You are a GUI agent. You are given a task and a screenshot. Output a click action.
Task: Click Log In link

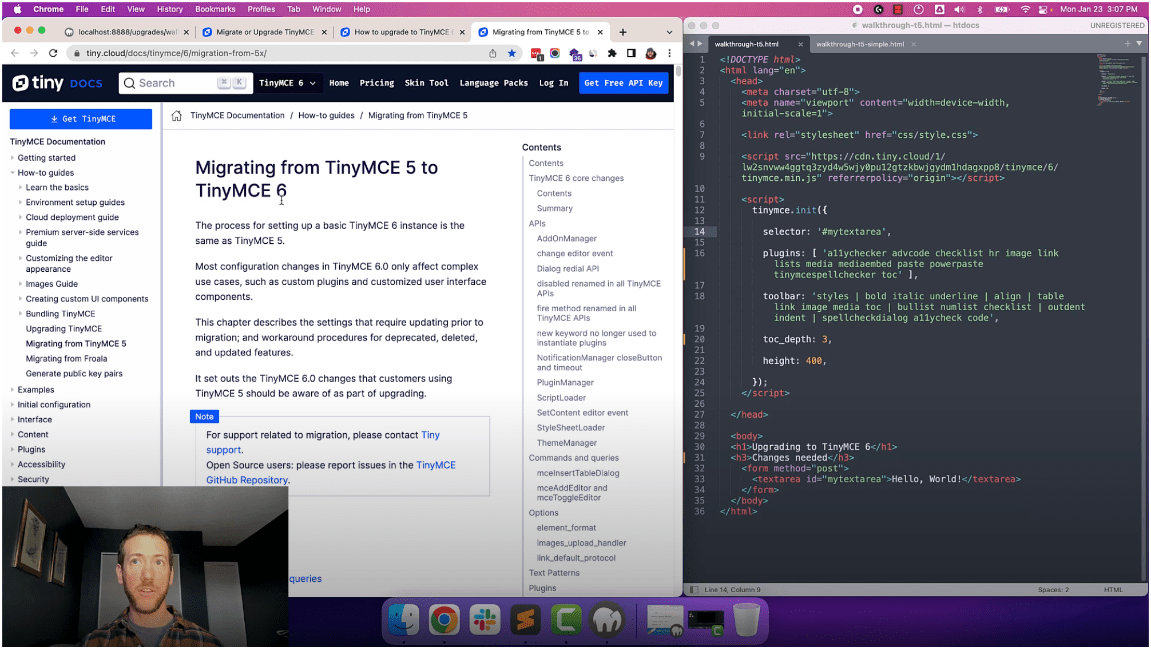[x=553, y=83]
